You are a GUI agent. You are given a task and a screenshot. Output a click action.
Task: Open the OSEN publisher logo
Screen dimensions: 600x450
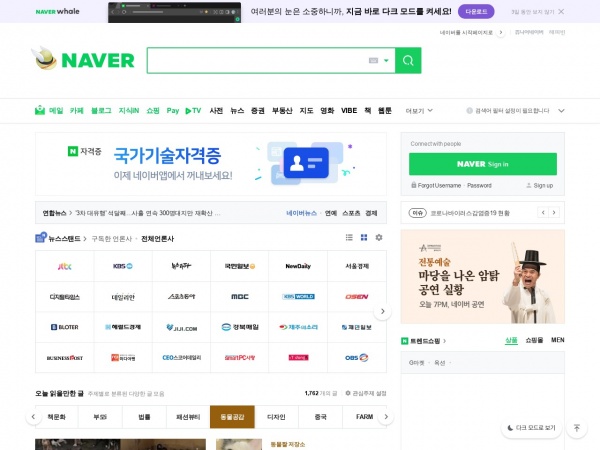357,297
